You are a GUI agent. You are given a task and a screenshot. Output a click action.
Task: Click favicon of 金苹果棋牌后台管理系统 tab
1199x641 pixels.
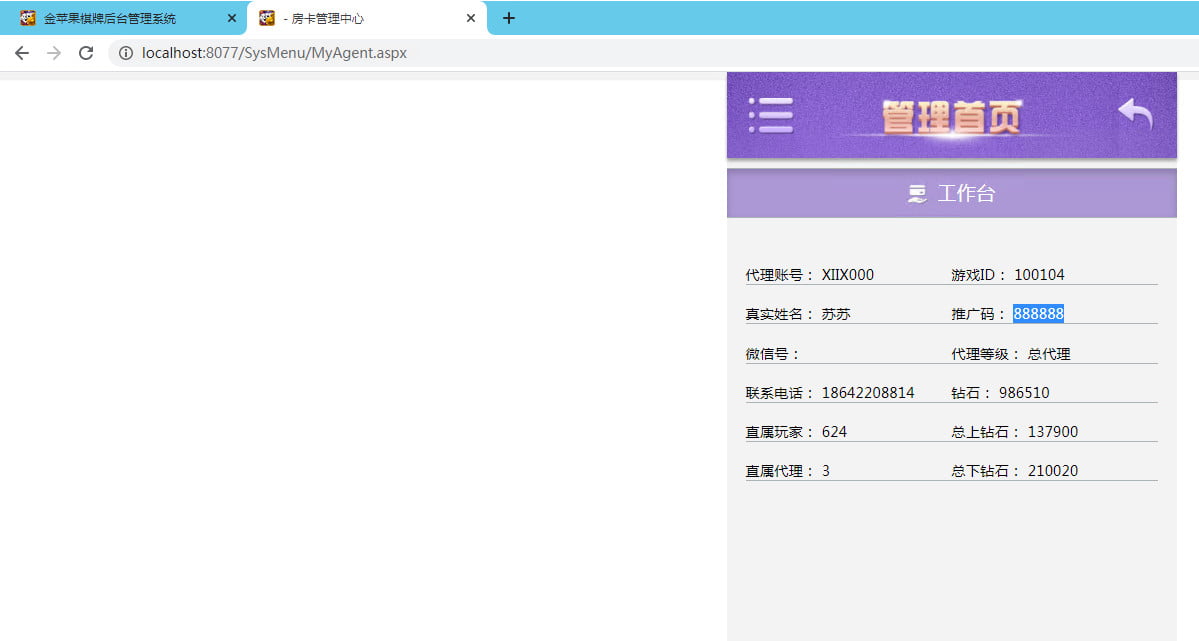coord(28,18)
